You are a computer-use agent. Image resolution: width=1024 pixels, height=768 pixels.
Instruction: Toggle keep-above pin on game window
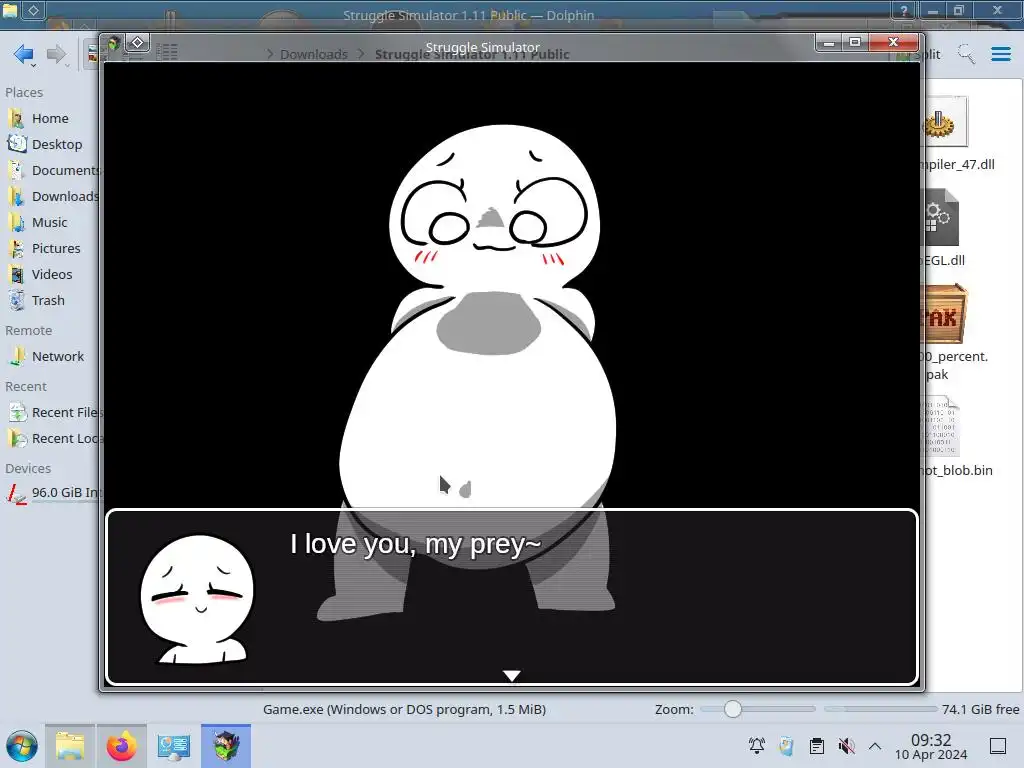[x=138, y=43]
